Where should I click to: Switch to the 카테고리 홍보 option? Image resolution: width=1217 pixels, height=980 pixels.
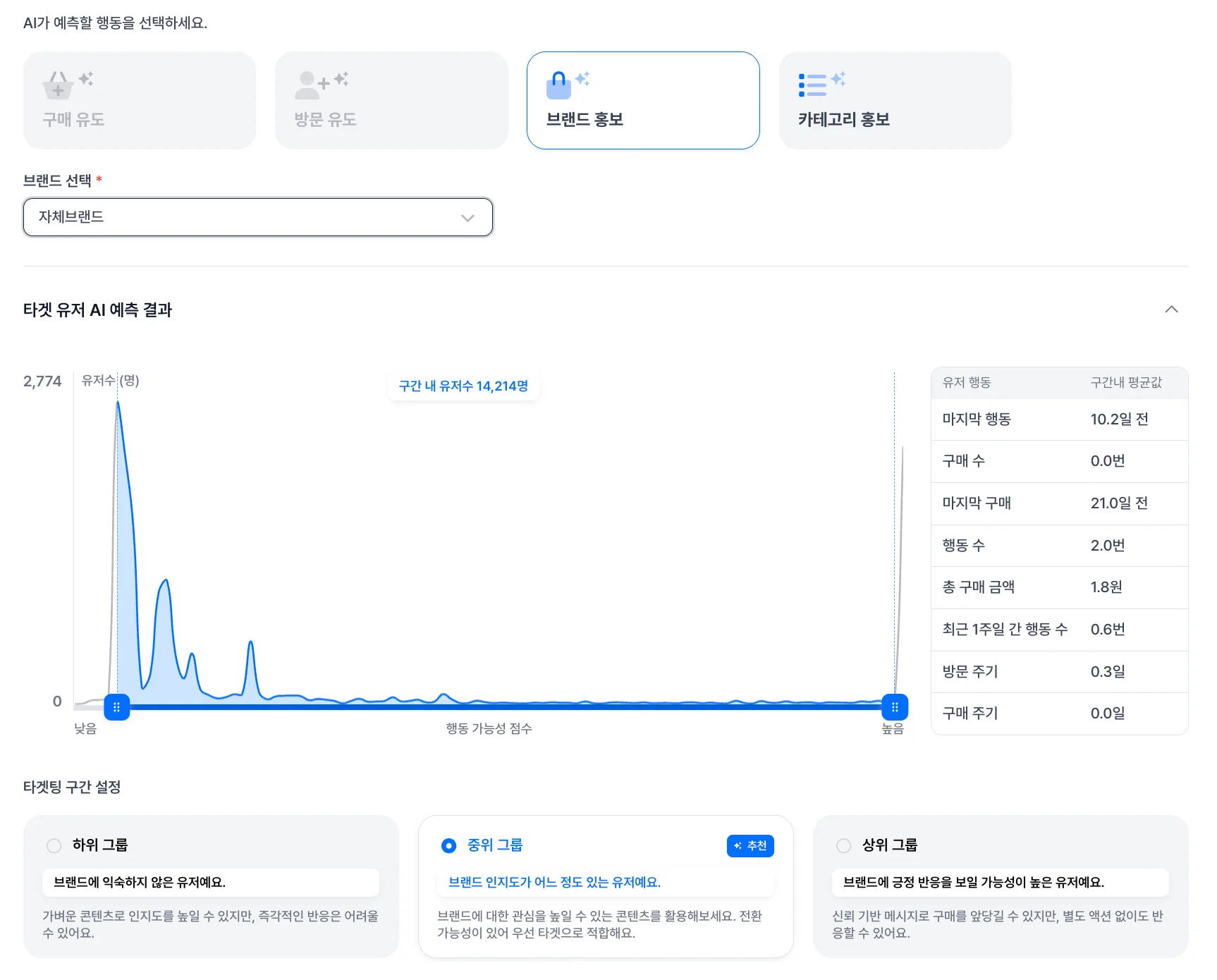pyautogui.click(x=895, y=100)
